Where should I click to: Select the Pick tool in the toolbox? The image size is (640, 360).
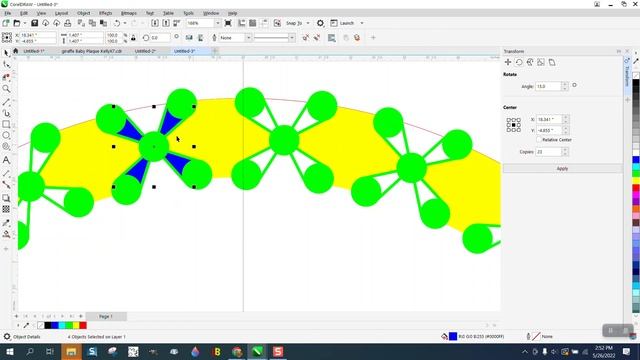click(6, 53)
